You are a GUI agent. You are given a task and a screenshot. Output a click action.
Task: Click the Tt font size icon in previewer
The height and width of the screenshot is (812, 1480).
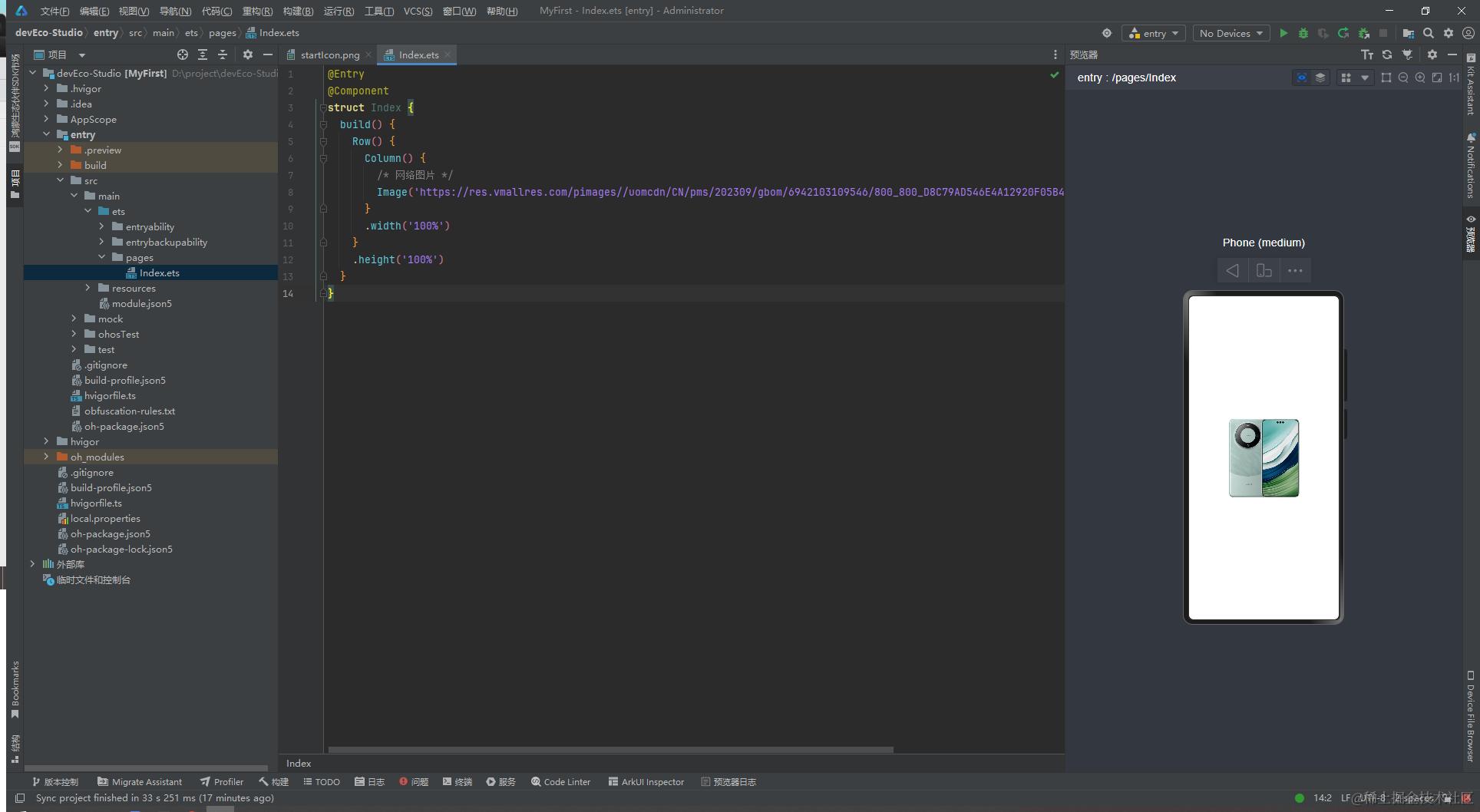click(x=1367, y=54)
